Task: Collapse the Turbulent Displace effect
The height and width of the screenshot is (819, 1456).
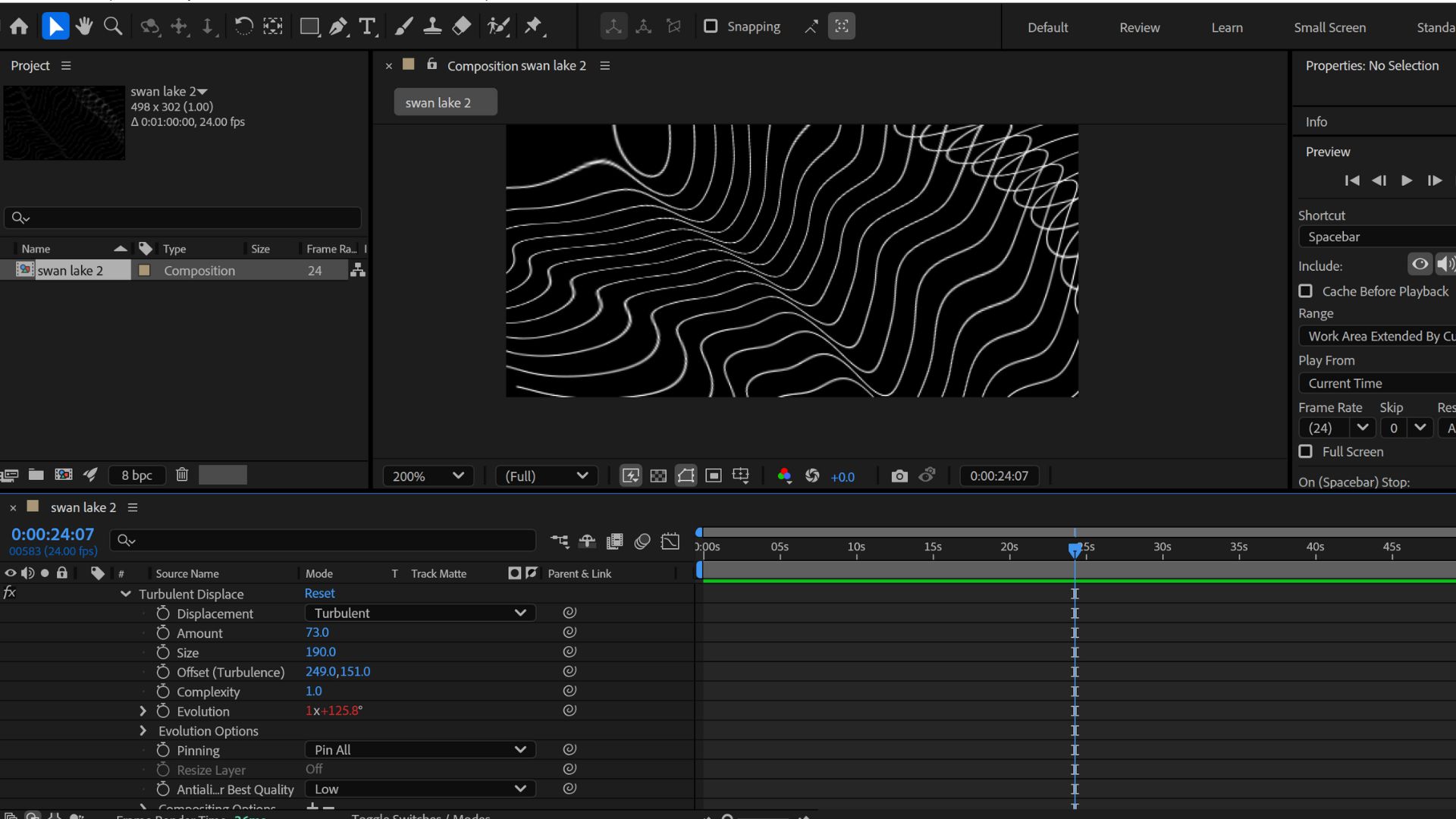Action: 125,594
